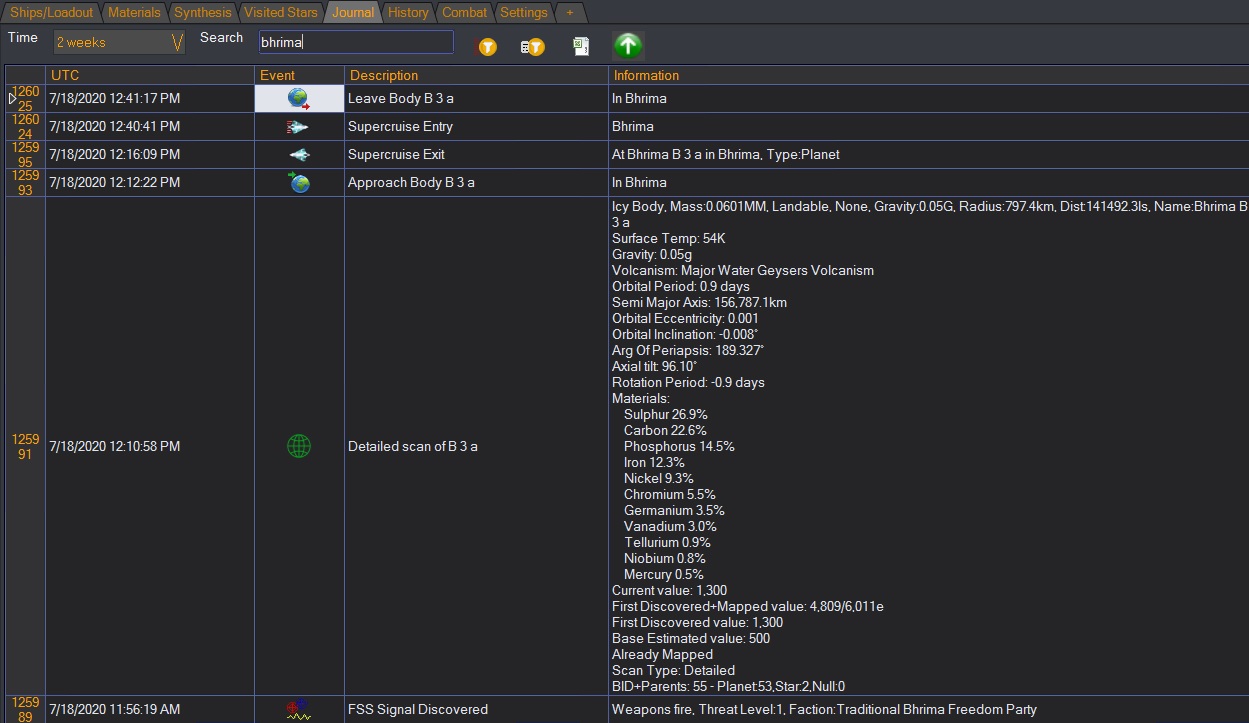Click Approach Body B 3 a event icon

click(299, 183)
